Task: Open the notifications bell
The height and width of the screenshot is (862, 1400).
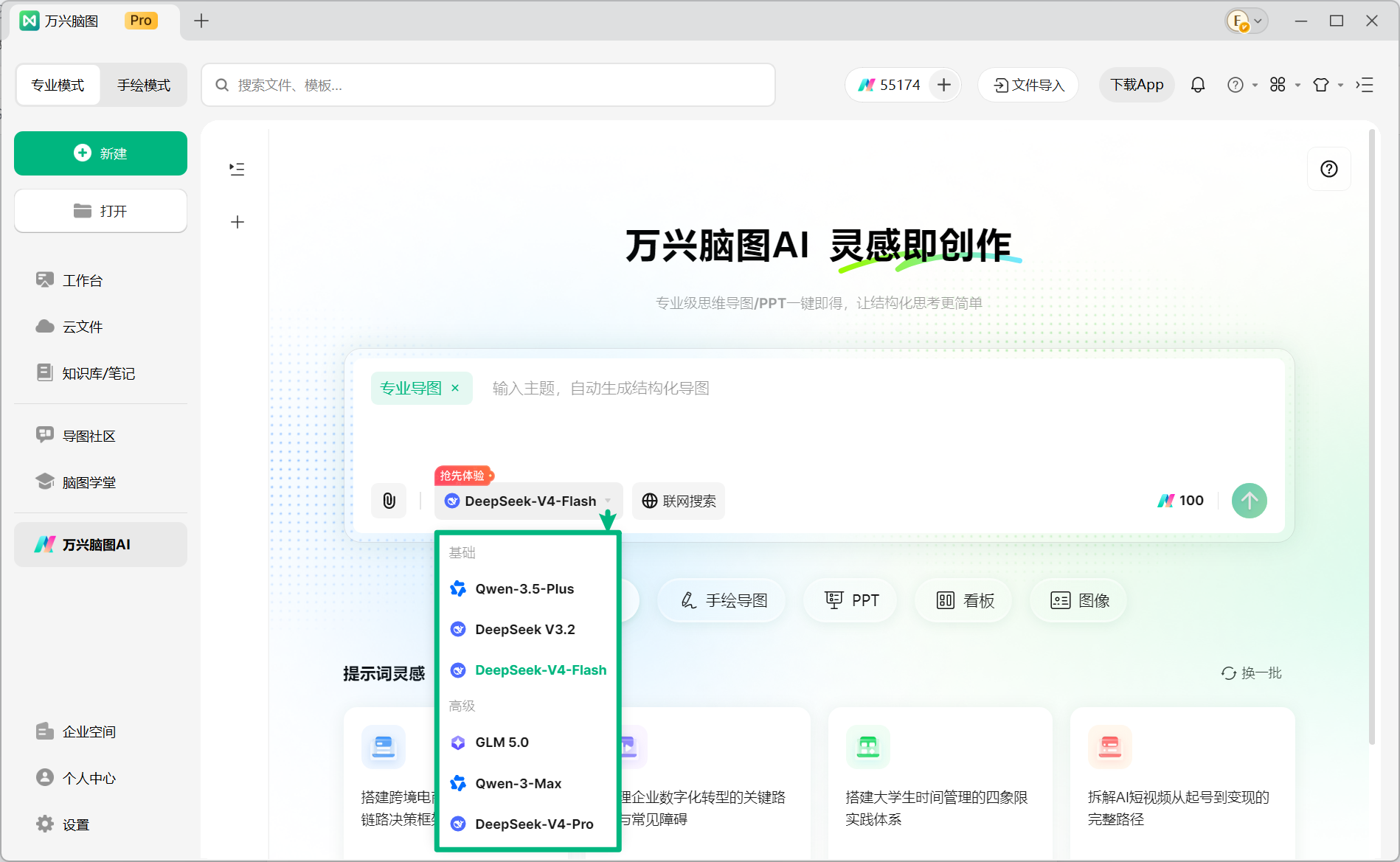Action: 1198,85
